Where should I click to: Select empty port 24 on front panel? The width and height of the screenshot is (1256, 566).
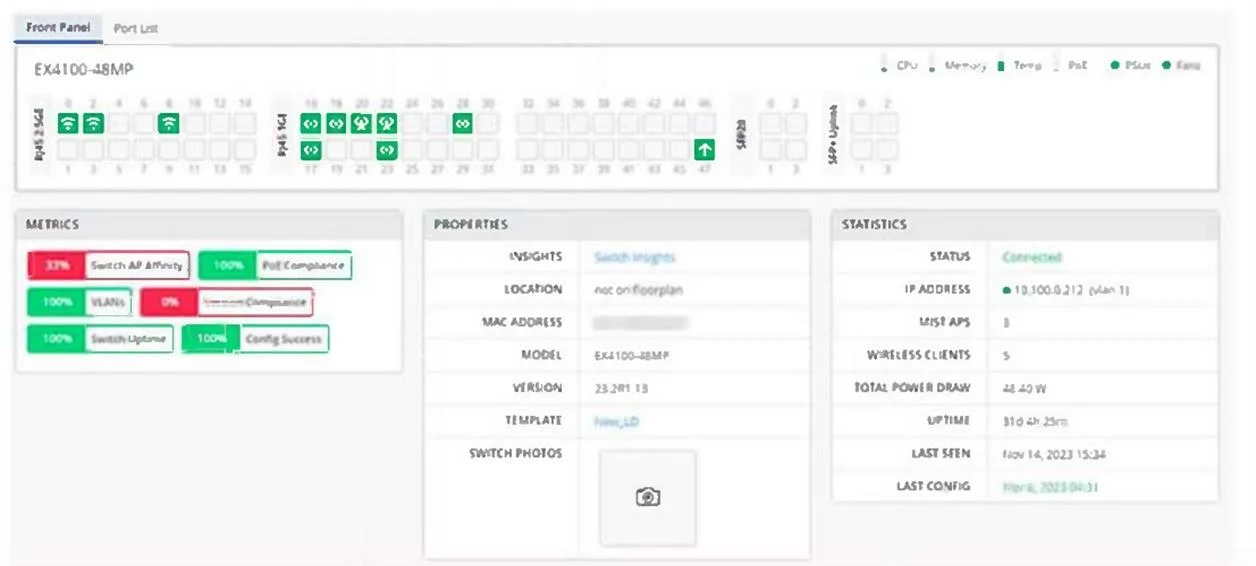[412, 124]
